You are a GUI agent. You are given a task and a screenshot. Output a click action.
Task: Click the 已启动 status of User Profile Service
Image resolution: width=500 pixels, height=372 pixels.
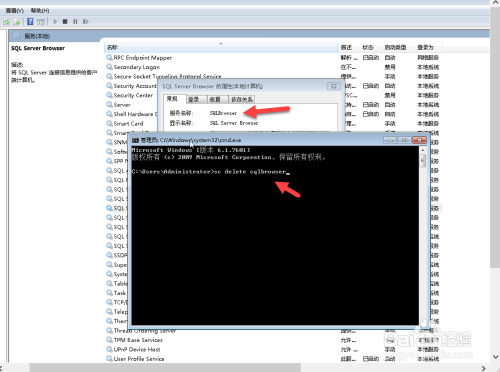point(371,359)
